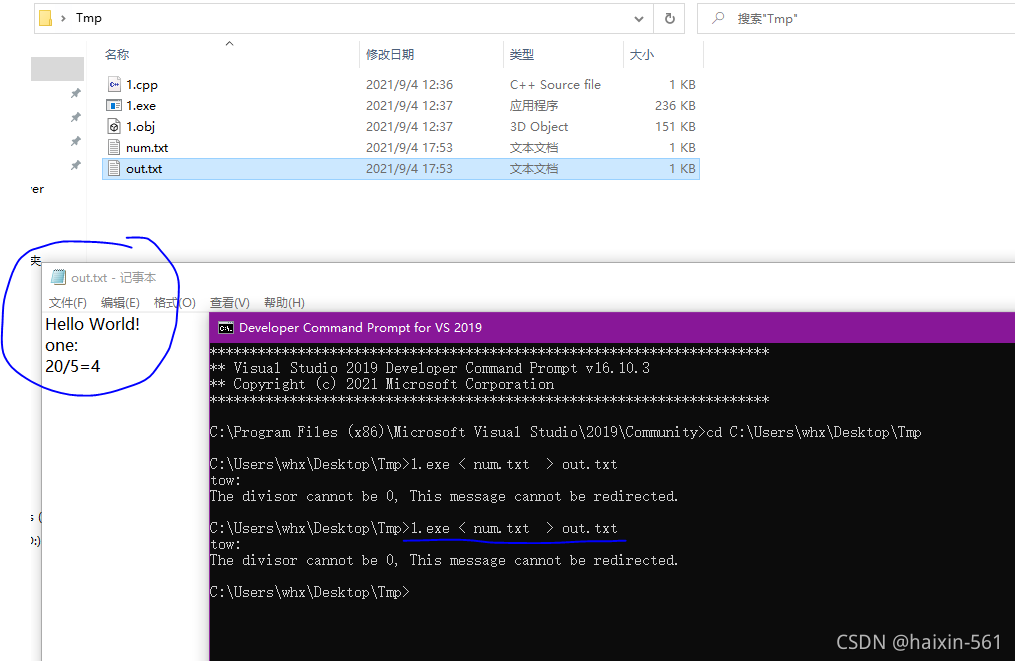Image resolution: width=1015 pixels, height=661 pixels.
Task: Click the out.txt - 记事本 title bar
Action: pos(530,277)
